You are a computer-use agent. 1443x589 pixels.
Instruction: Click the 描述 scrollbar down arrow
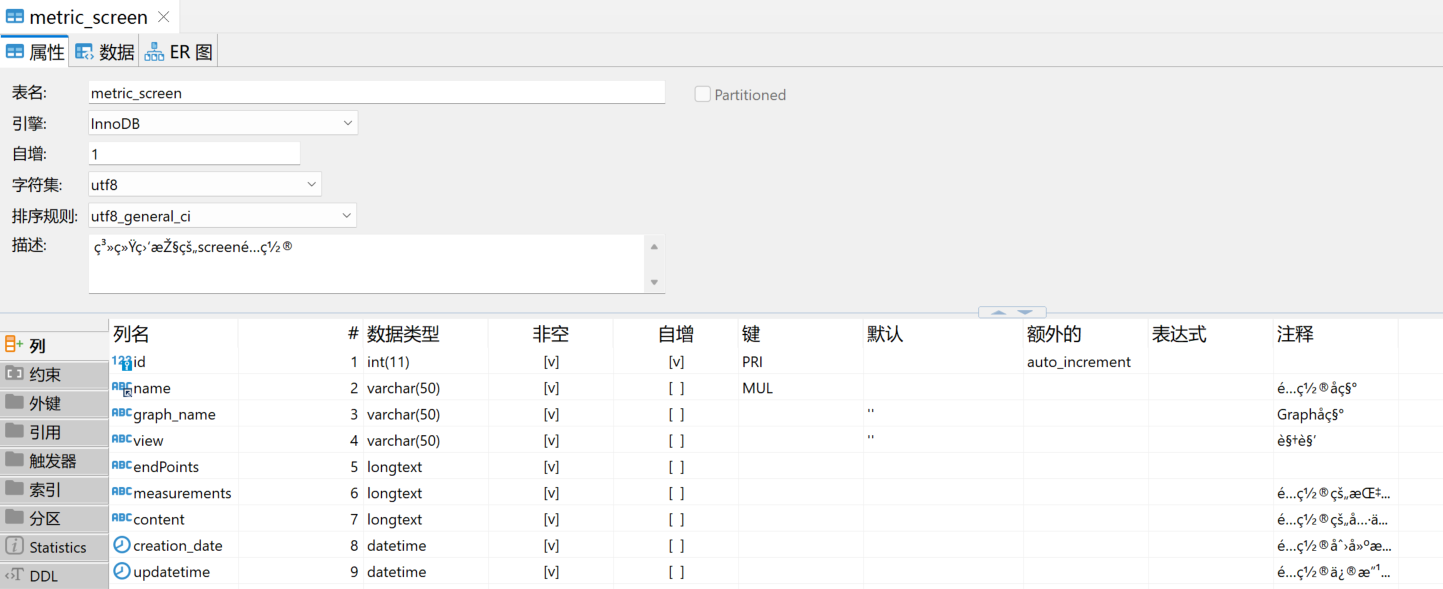click(x=655, y=282)
